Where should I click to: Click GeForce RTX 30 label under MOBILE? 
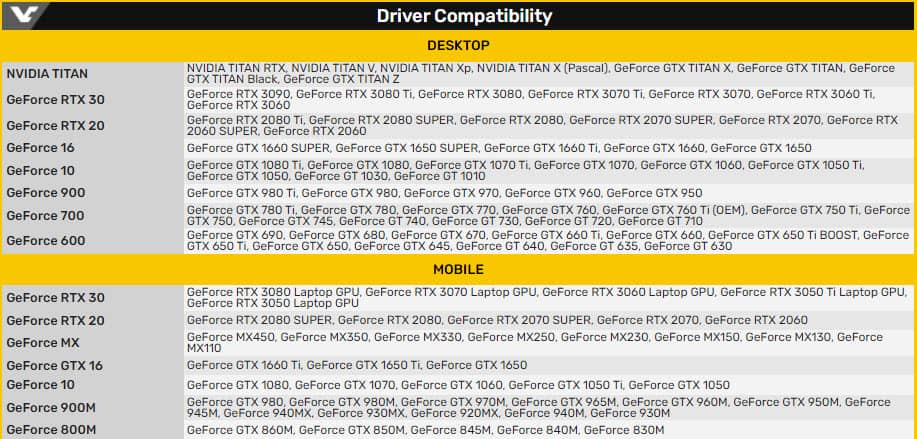(x=56, y=298)
